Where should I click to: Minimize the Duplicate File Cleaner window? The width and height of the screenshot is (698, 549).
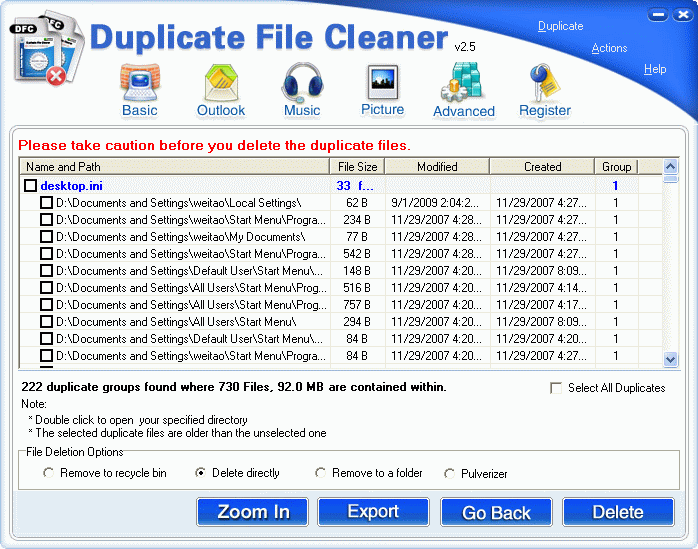(658, 15)
